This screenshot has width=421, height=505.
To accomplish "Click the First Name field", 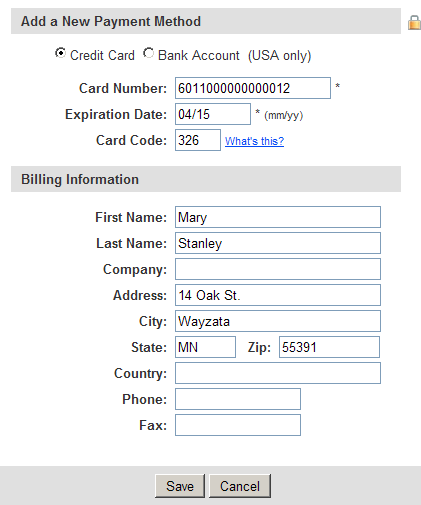I will [x=278, y=217].
